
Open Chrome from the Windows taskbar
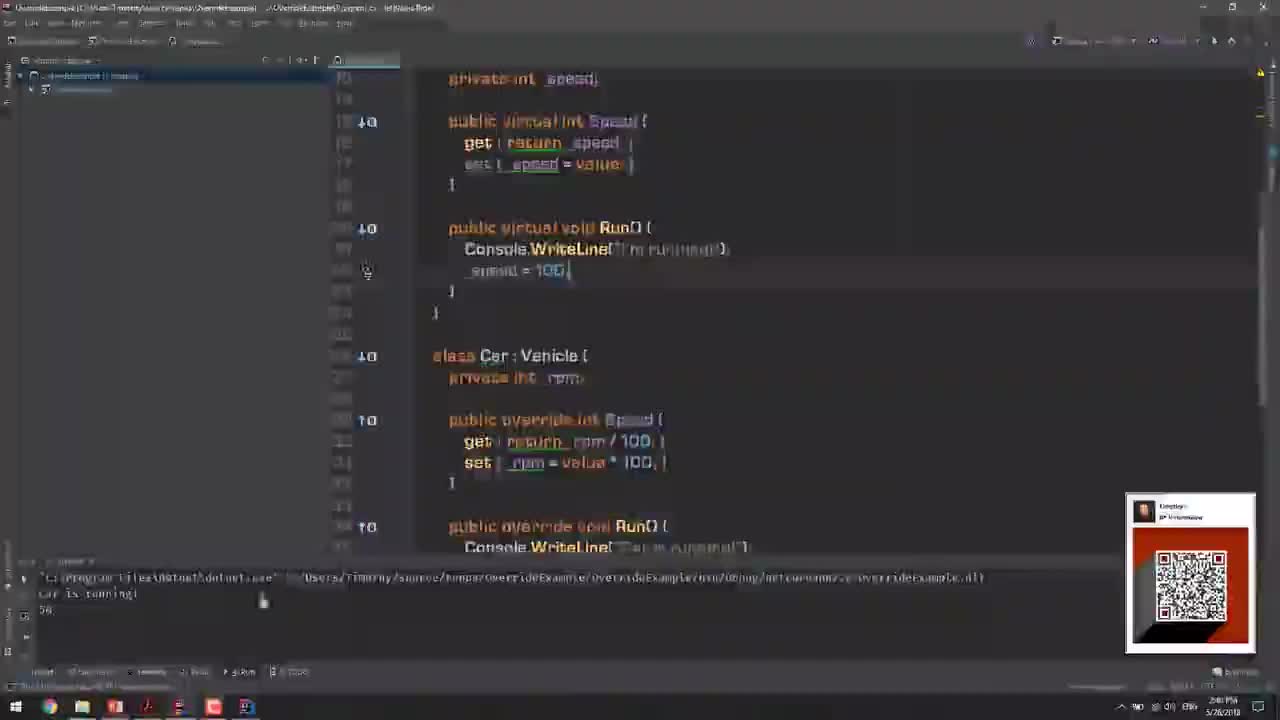coord(49,708)
